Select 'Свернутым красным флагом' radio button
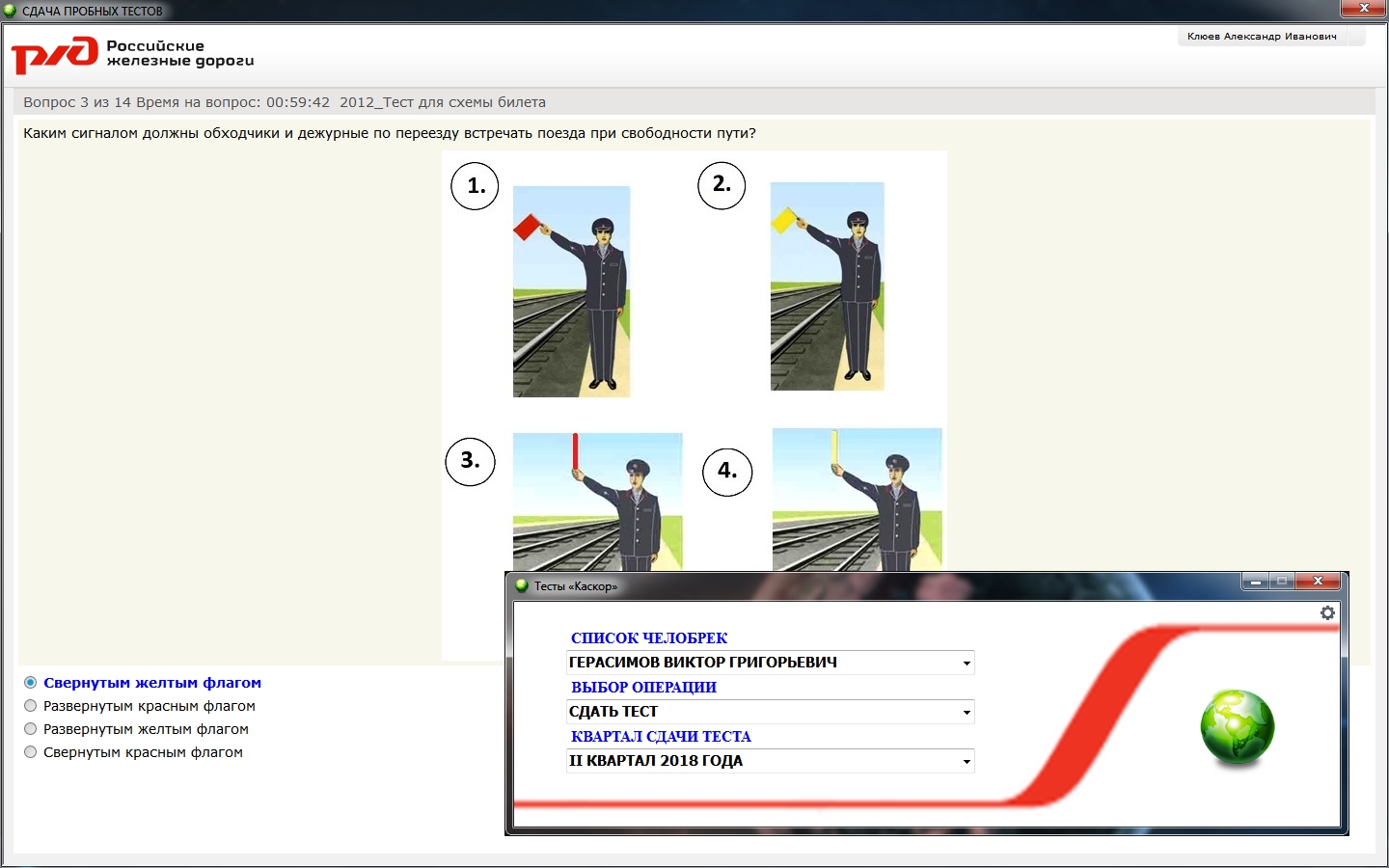Image resolution: width=1389 pixels, height=868 pixels. point(31,752)
